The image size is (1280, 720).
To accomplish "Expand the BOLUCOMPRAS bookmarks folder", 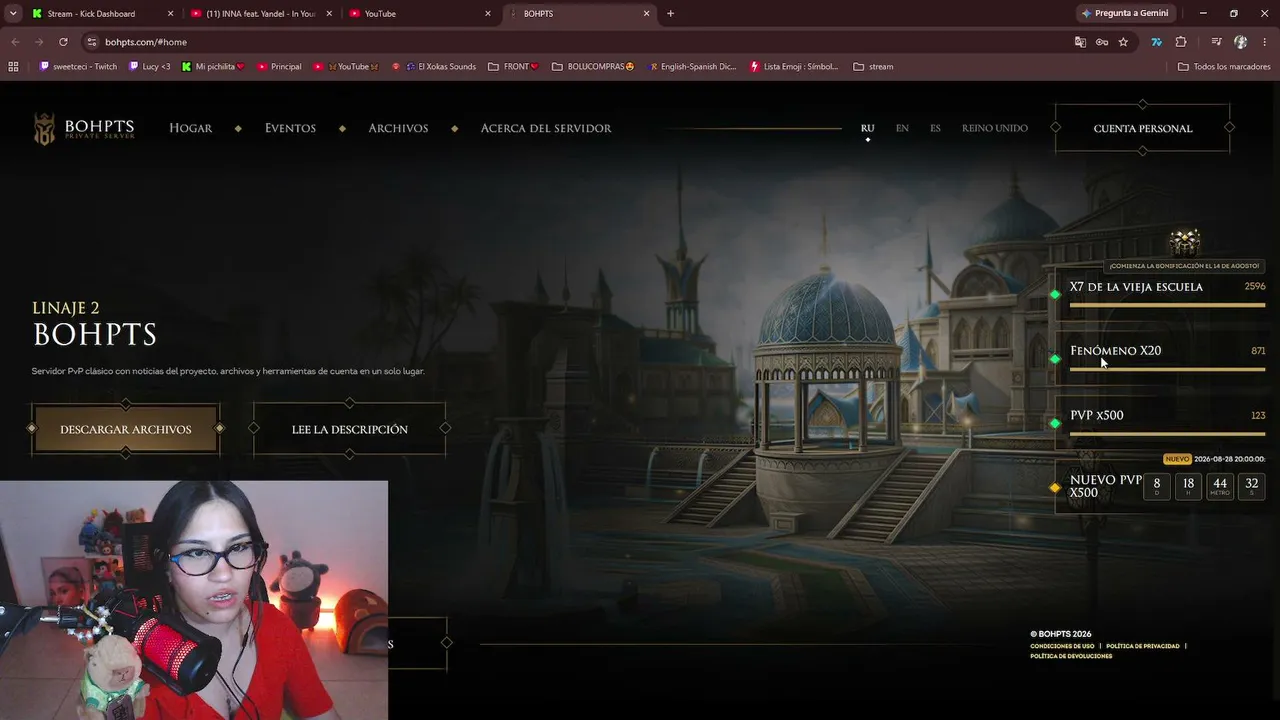I will [x=593, y=67].
